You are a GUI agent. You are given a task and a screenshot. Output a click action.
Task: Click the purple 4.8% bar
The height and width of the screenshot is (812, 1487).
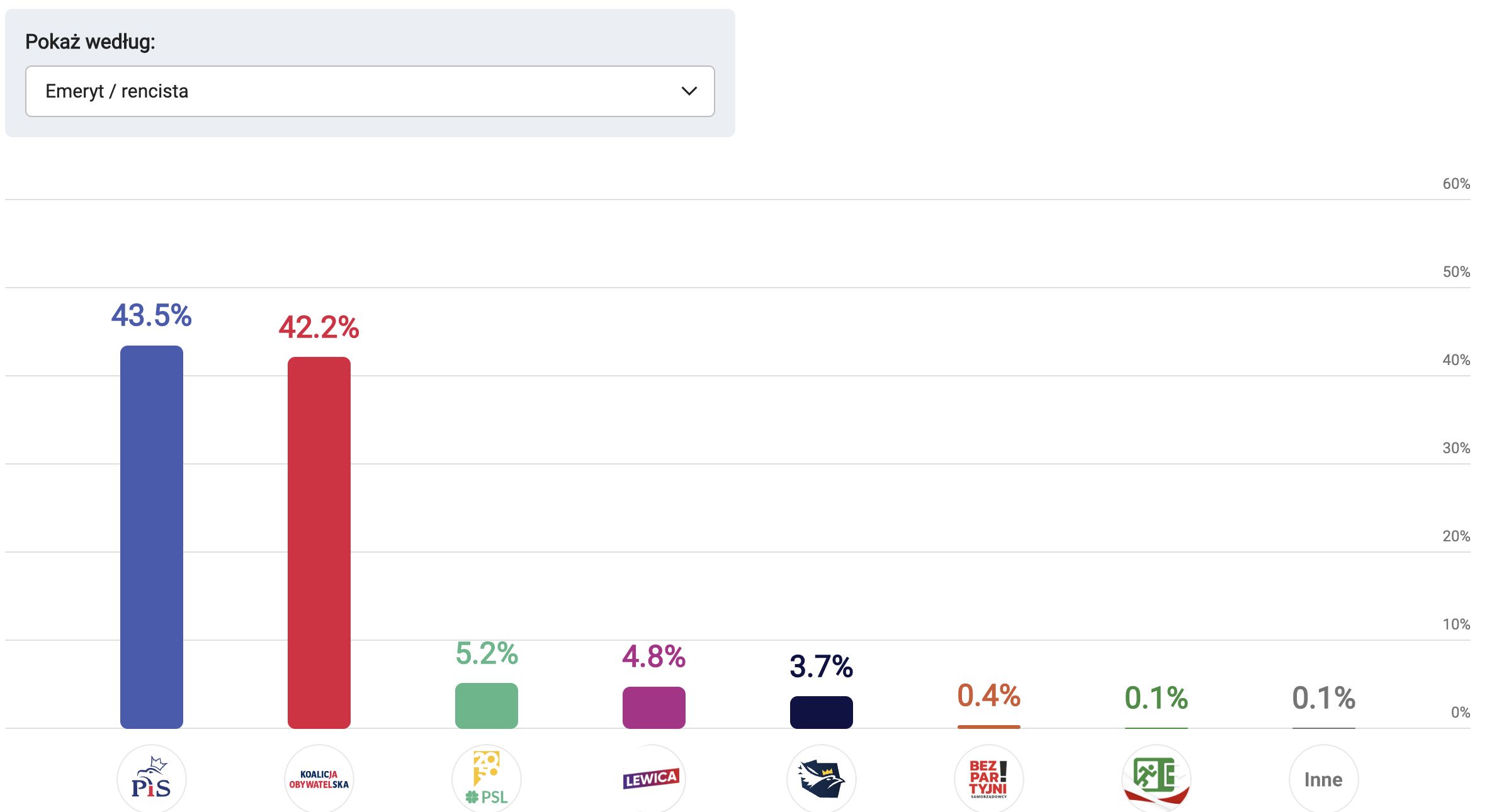(x=654, y=708)
